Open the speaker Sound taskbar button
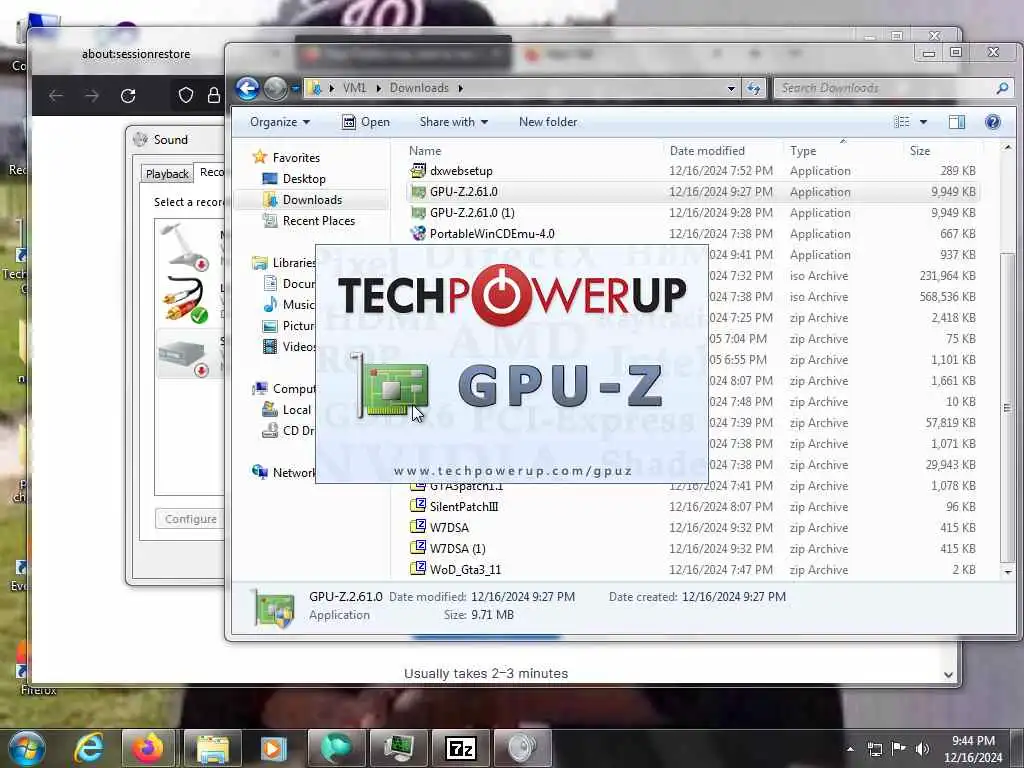The width and height of the screenshot is (1024, 768). tap(522, 748)
